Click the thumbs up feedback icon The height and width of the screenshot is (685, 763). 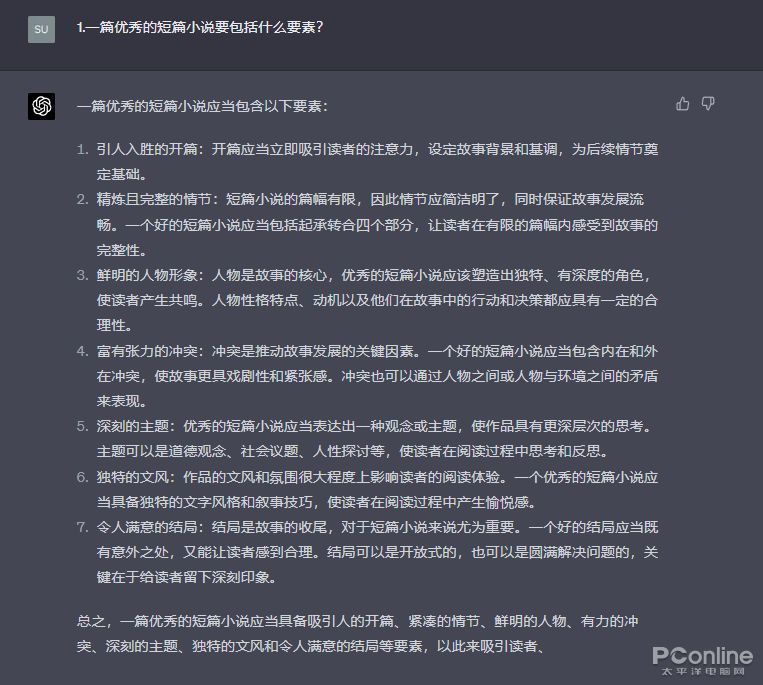pyautogui.click(x=682, y=104)
